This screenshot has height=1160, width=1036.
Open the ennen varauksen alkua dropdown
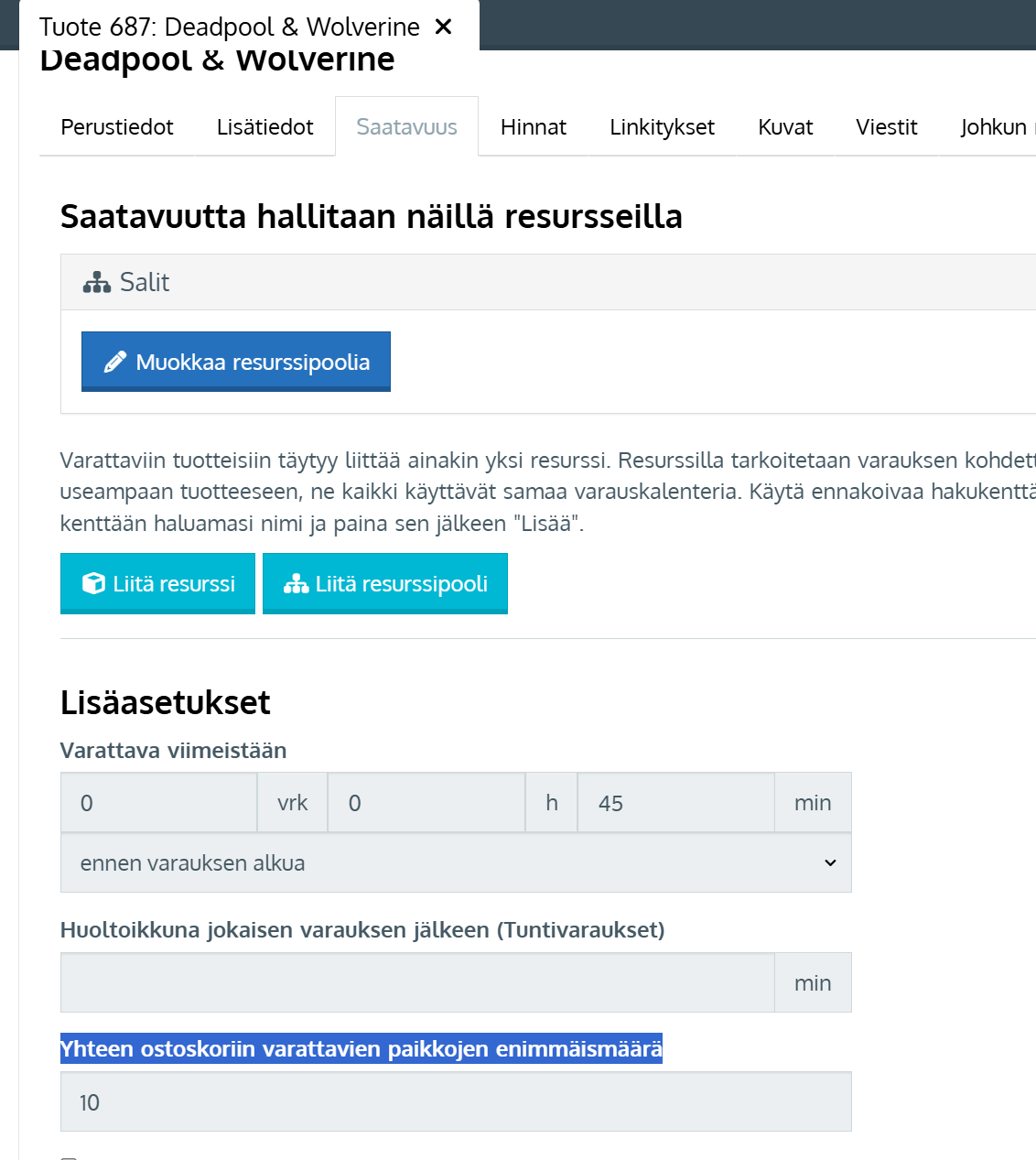pos(456,863)
